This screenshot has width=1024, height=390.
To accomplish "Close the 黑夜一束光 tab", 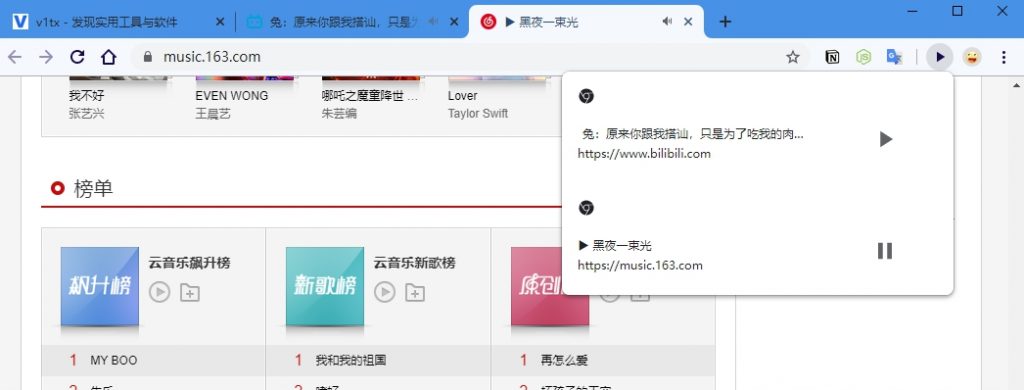I will pos(688,22).
